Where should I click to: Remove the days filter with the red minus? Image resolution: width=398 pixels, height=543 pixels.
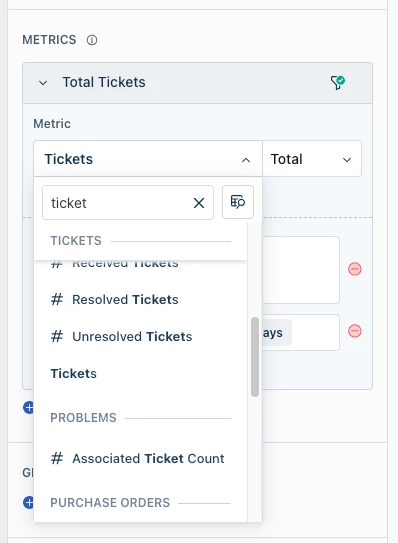pos(355,331)
